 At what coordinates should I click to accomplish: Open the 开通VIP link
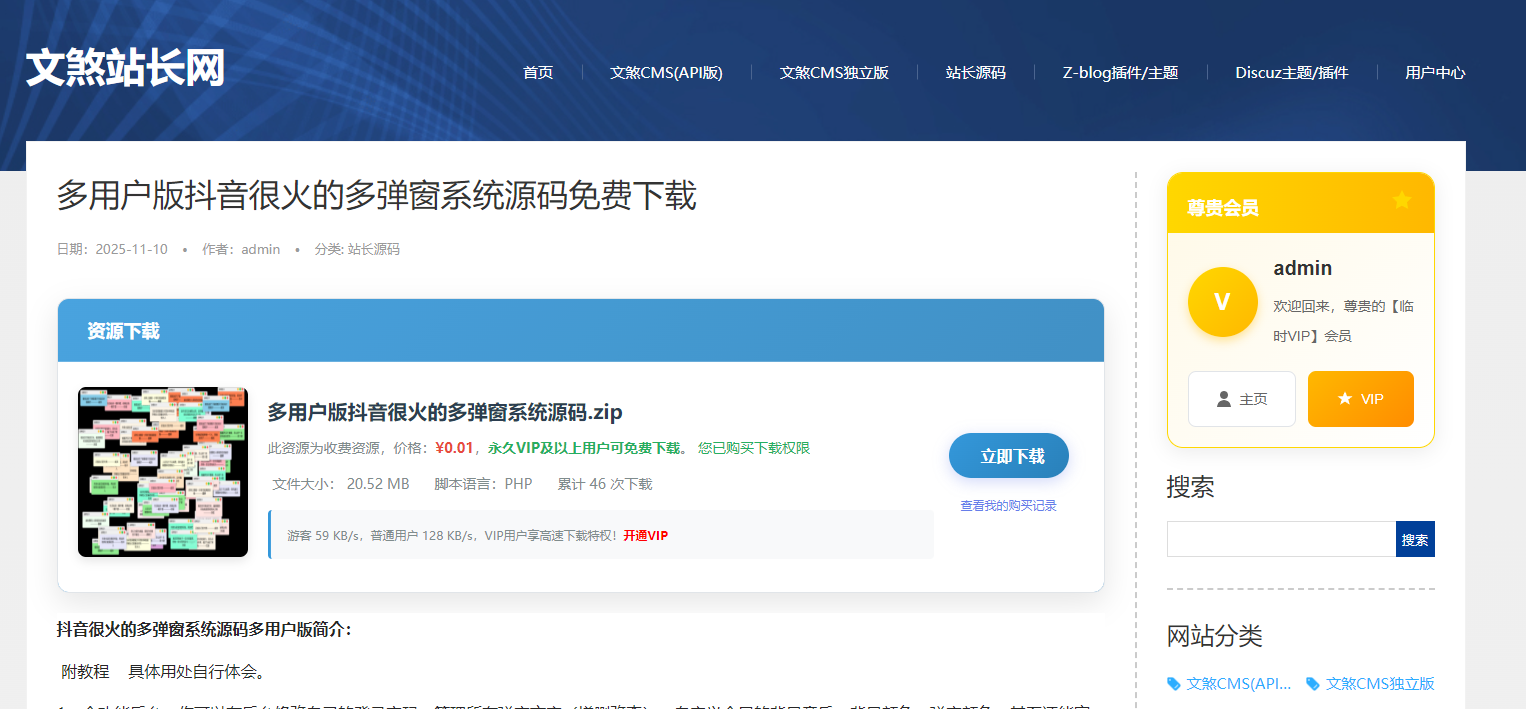(x=647, y=535)
